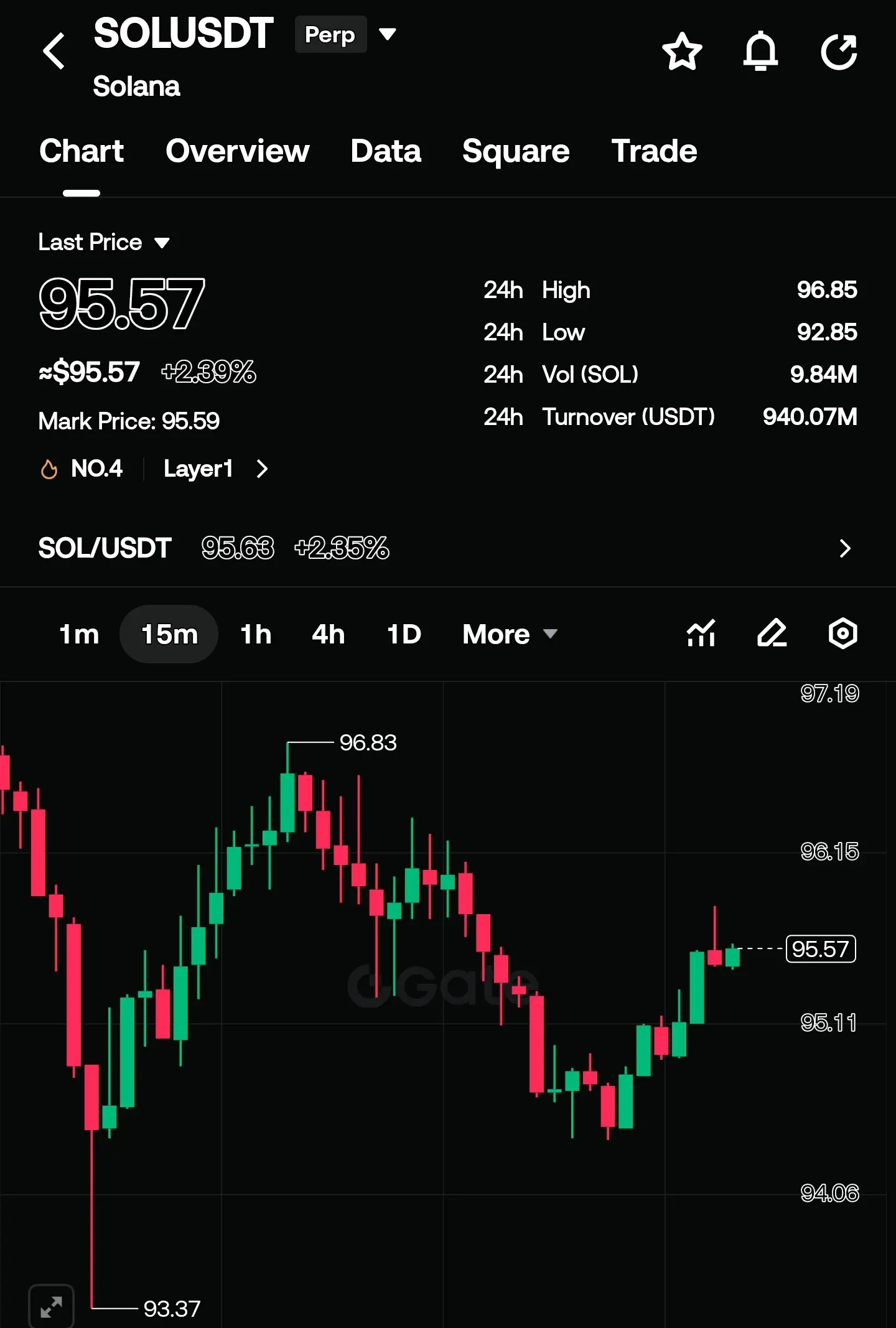The height and width of the screenshot is (1328, 896).
Task: Tap the 96.15 price axis label
Action: click(829, 851)
